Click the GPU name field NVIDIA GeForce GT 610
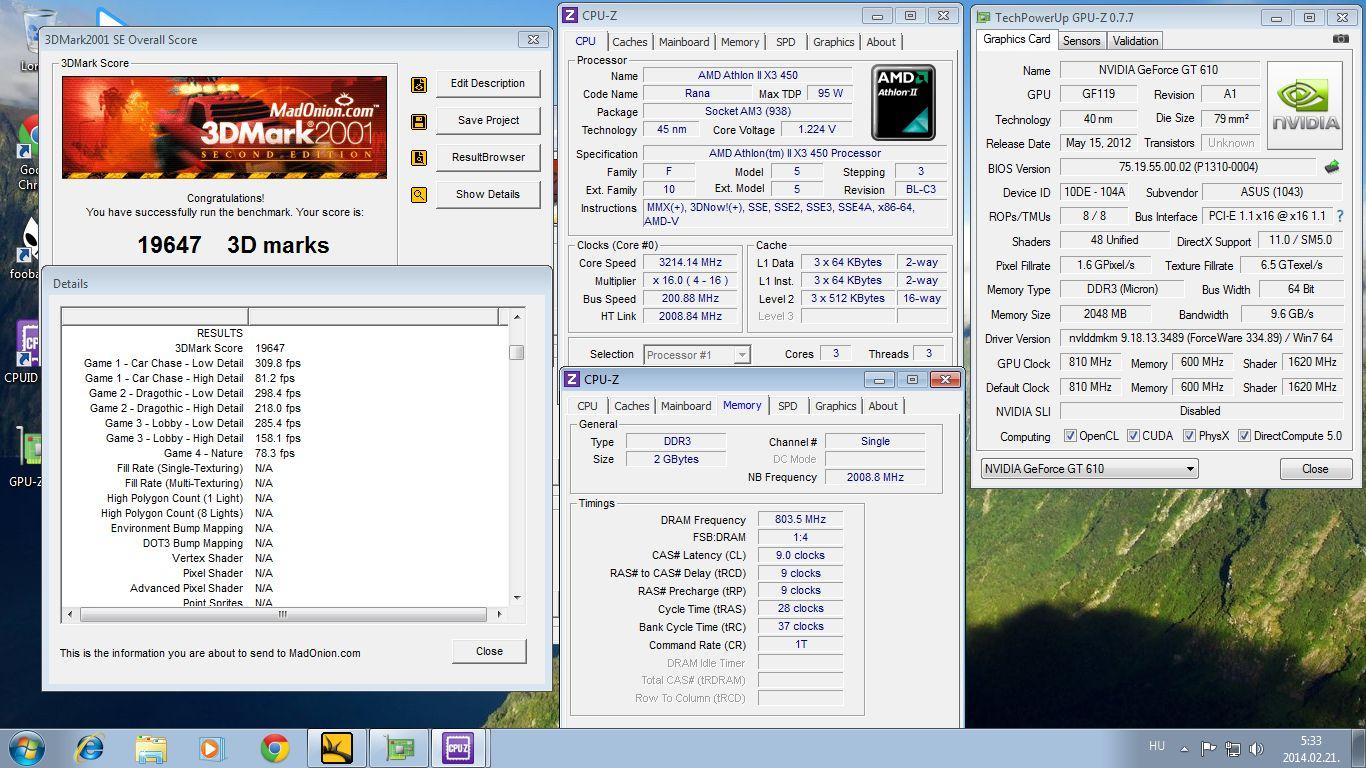Viewport: 1366px width, 768px height. click(x=1161, y=70)
